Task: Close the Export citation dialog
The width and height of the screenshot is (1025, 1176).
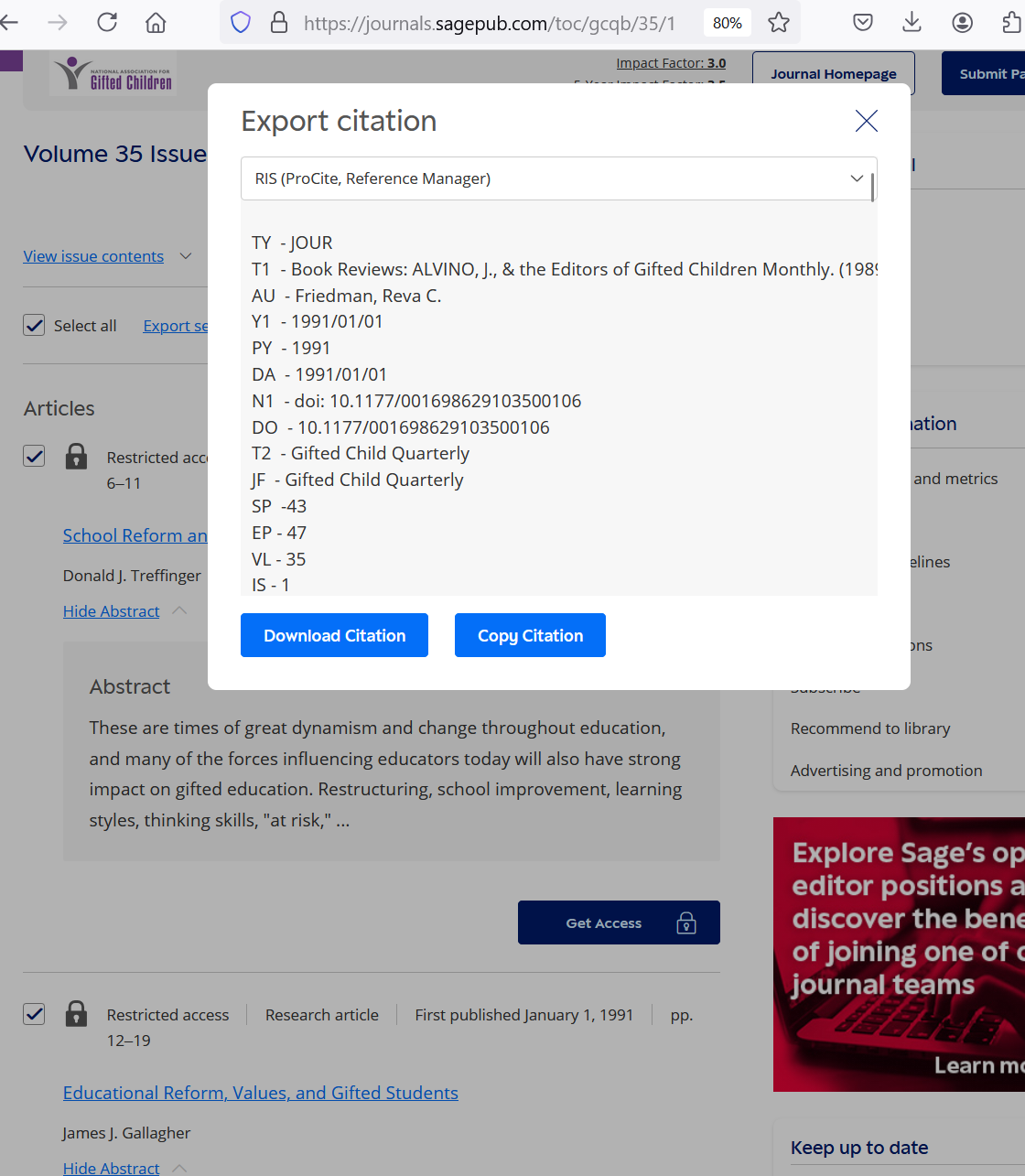Action: click(866, 121)
